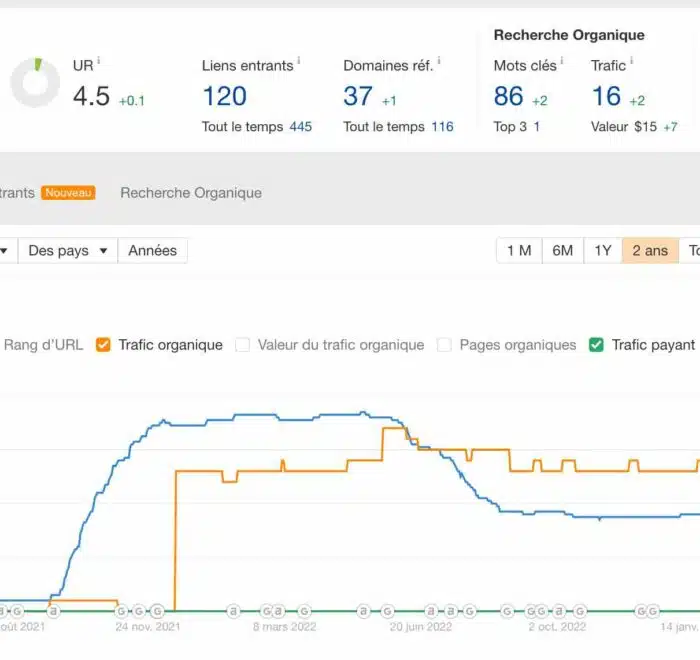Click the info icon next to Trafic
The image size is (700, 660).
(632, 61)
